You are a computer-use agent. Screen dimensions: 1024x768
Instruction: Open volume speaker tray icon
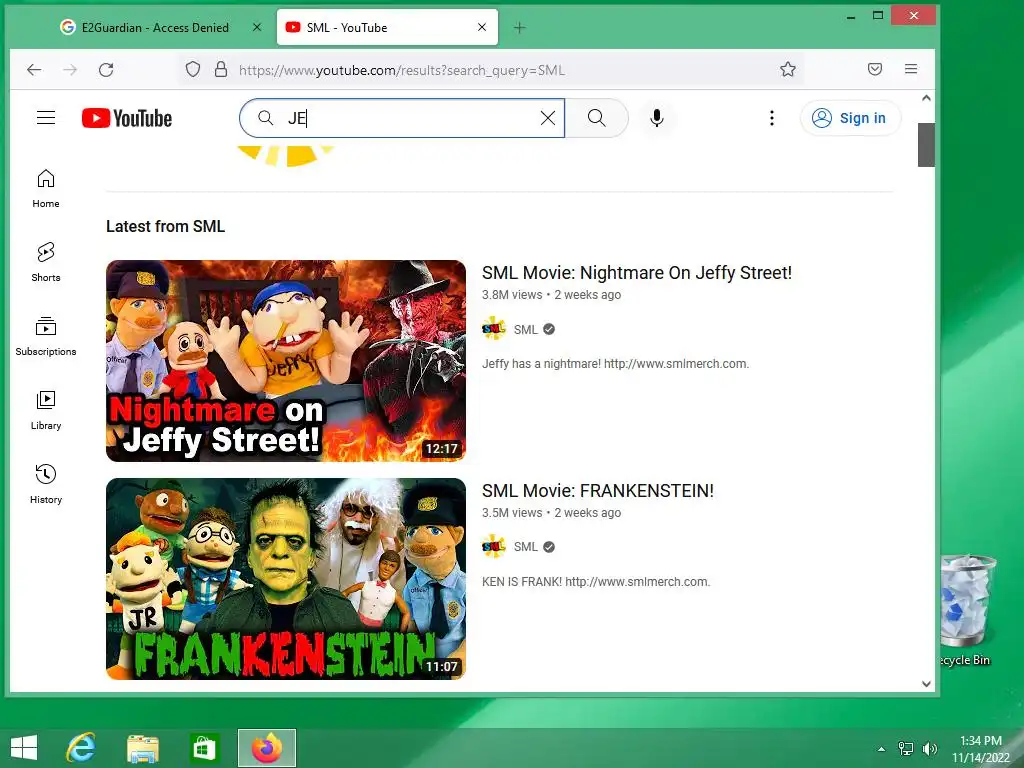(x=929, y=749)
